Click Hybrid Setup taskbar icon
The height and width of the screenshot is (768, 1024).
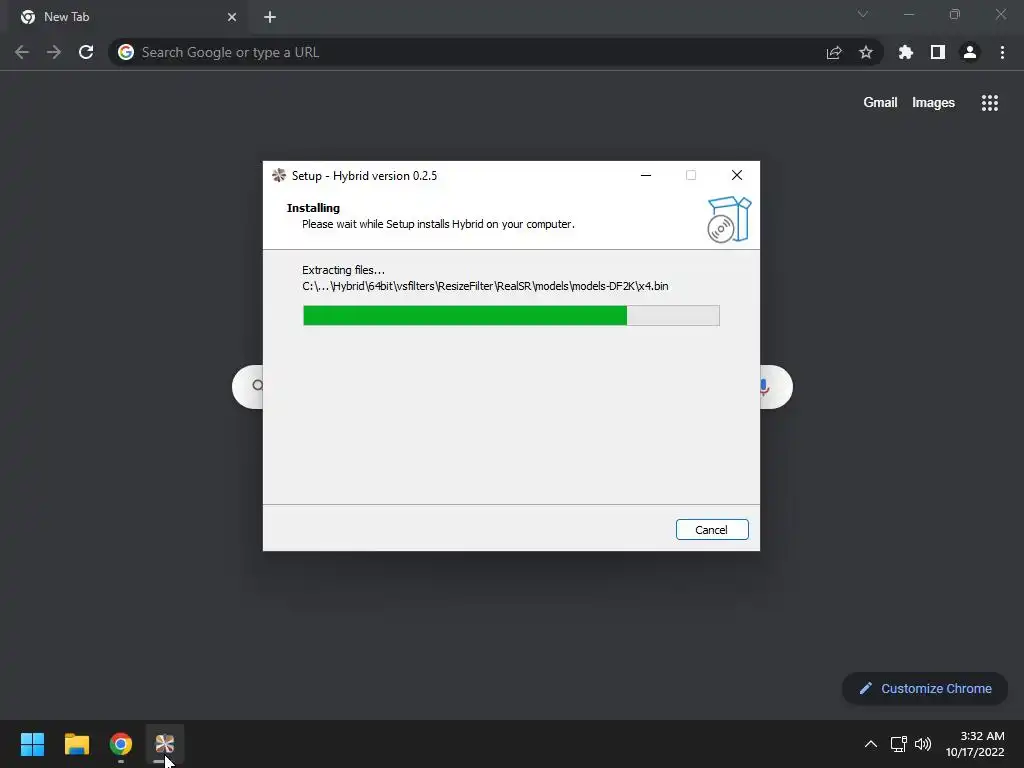pos(165,744)
